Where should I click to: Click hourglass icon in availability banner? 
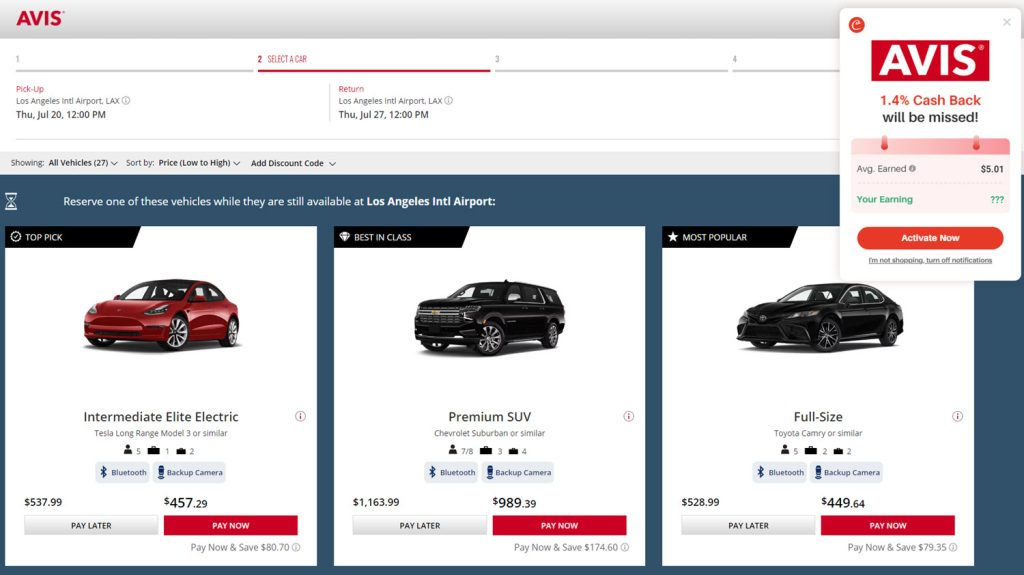[11, 201]
